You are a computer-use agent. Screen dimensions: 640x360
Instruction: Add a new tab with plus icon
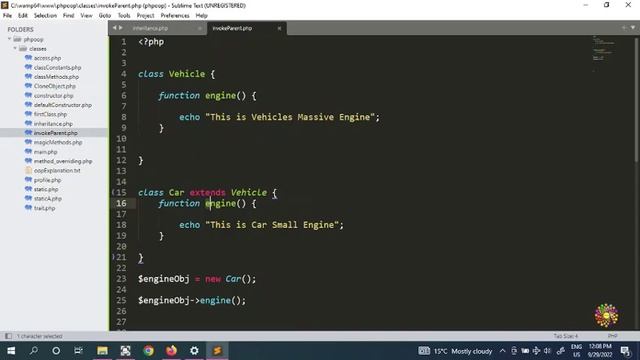click(624, 28)
